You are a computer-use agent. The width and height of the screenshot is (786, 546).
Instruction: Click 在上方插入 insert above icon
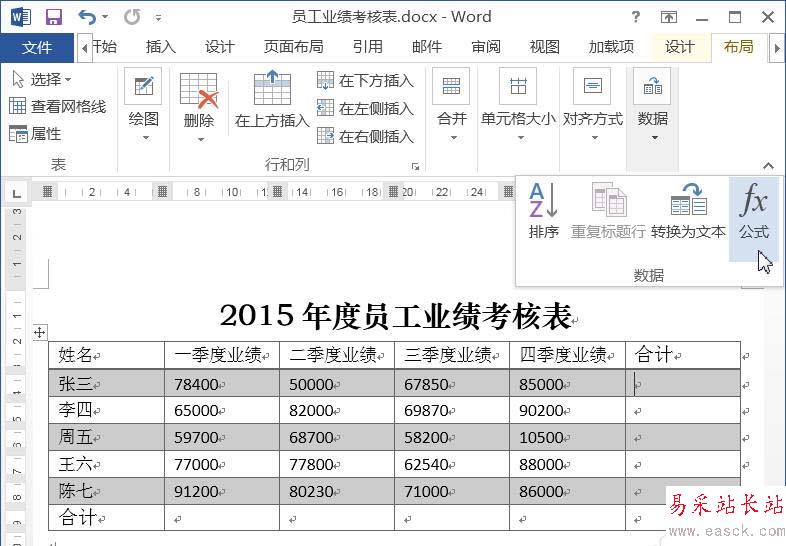coord(272,88)
